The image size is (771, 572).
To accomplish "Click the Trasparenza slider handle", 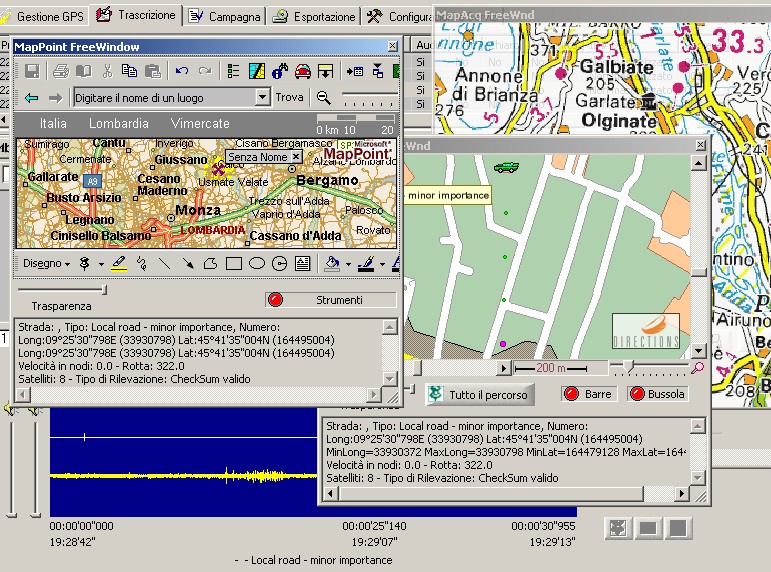I will click(104, 290).
